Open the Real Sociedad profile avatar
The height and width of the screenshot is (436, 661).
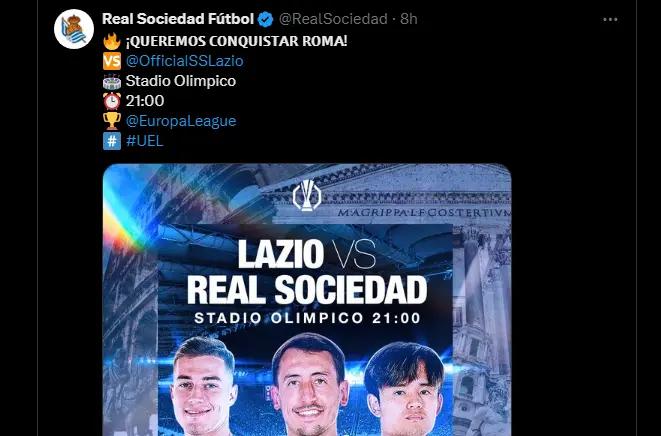(x=74, y=29)
